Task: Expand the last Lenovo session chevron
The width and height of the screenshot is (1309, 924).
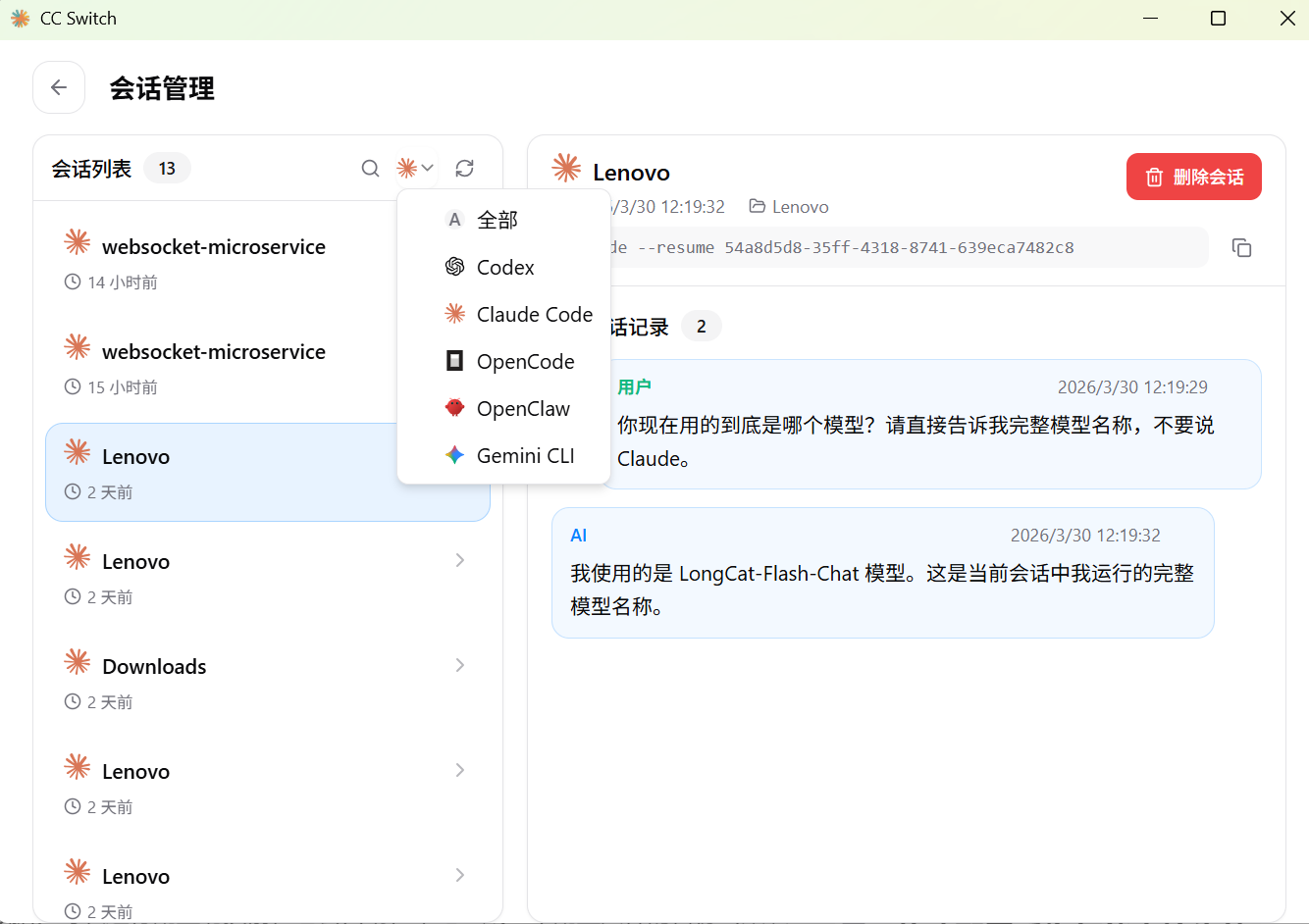Action: click(460, 875)
